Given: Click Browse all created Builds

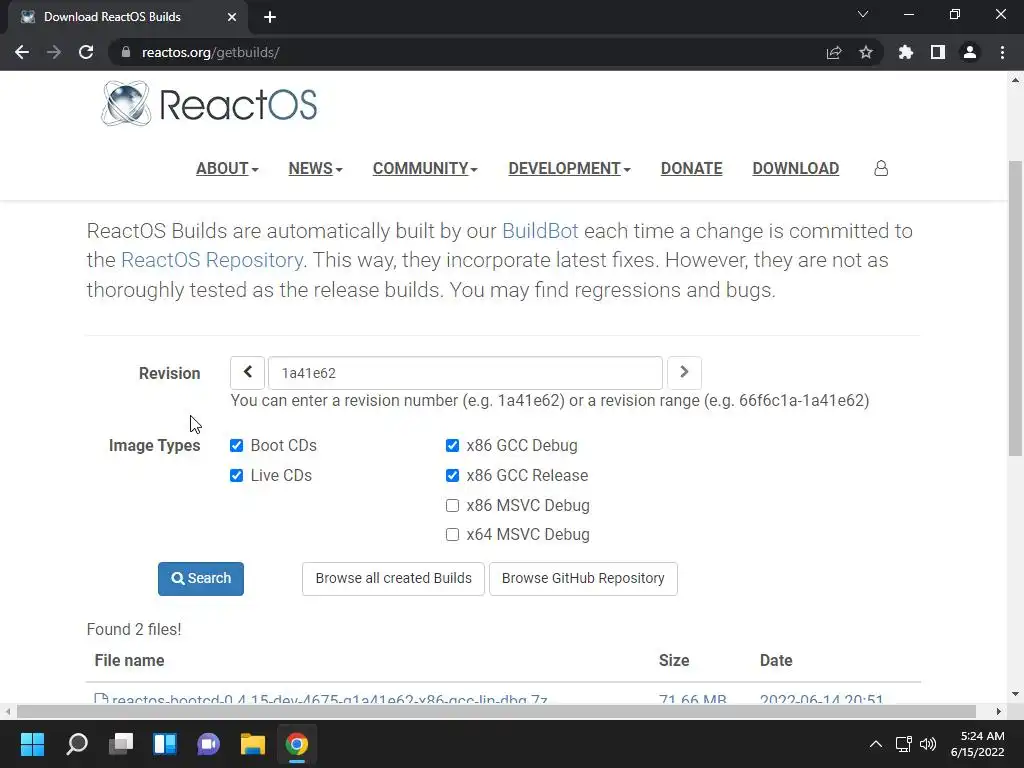Looking at the screenshot, I should [393, 579].
